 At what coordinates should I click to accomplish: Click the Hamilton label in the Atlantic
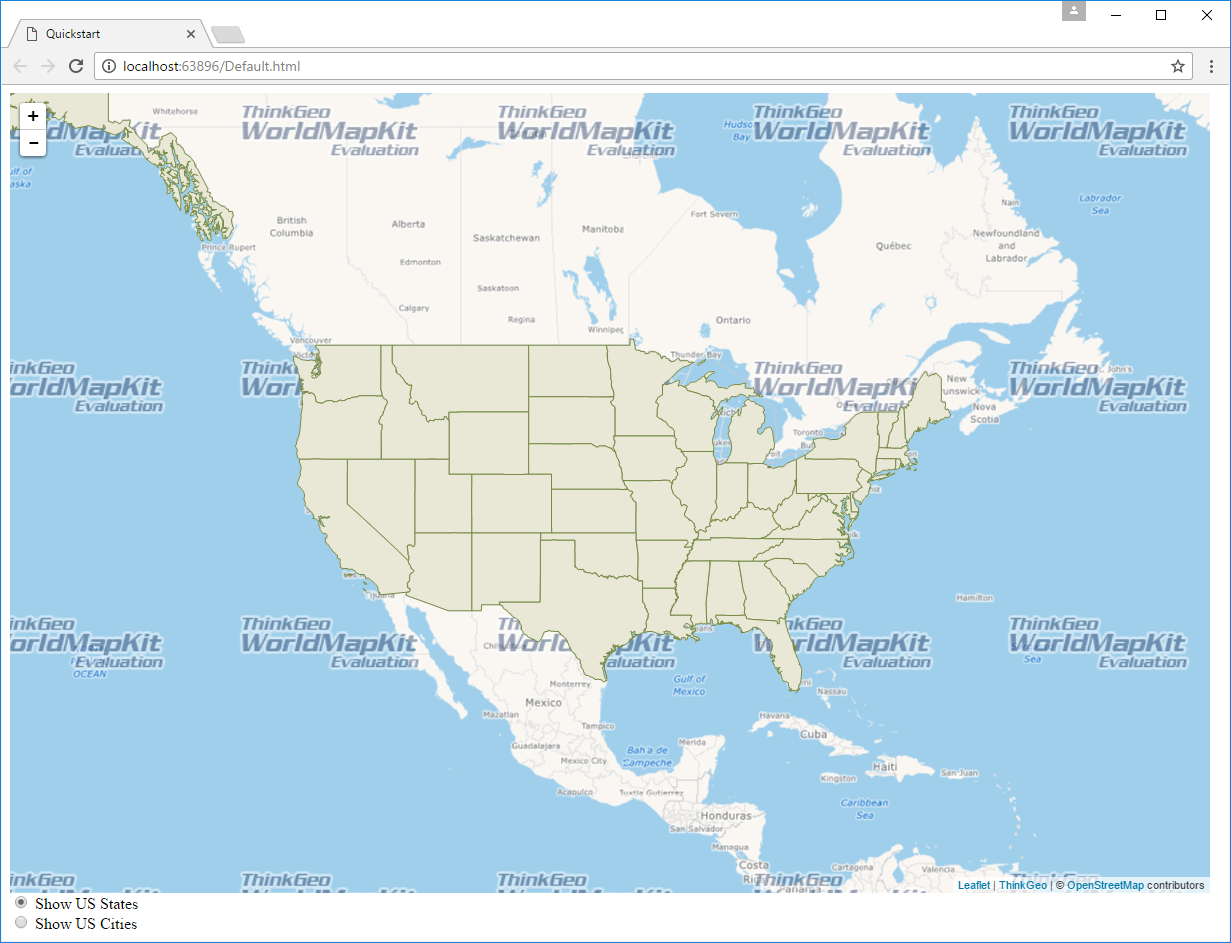click(974, 597)
